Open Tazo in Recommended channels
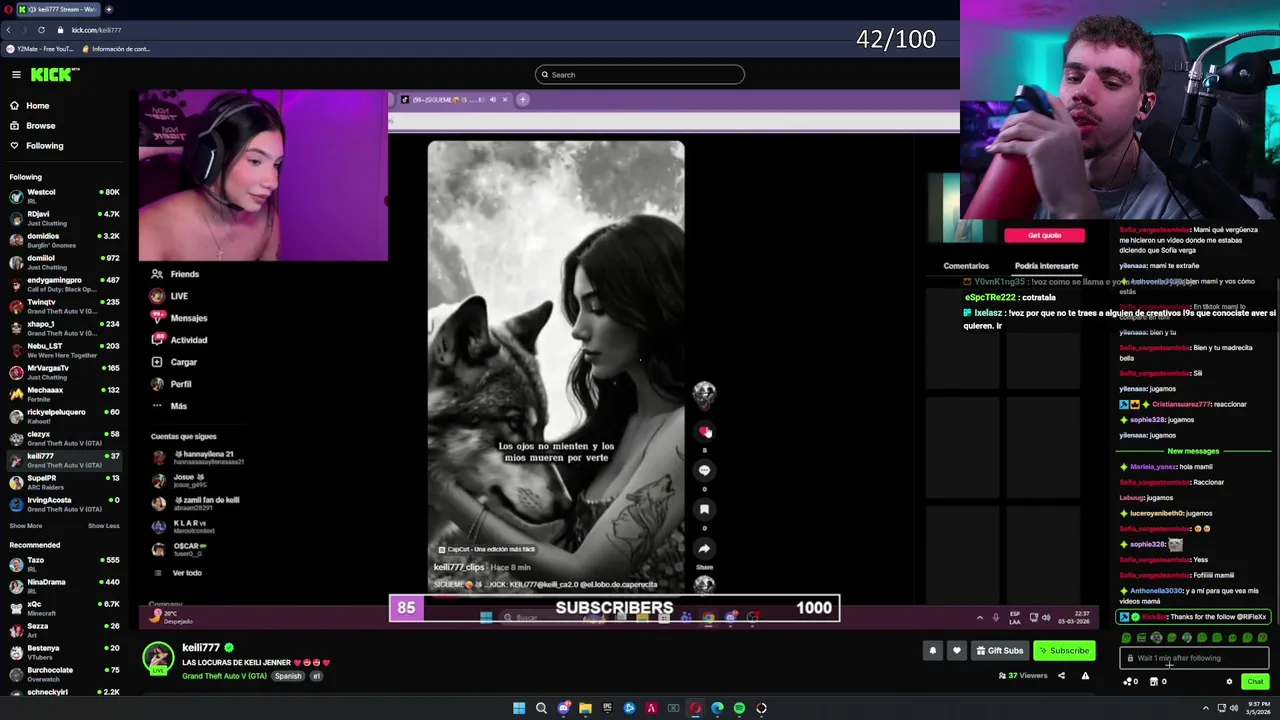 64,564
